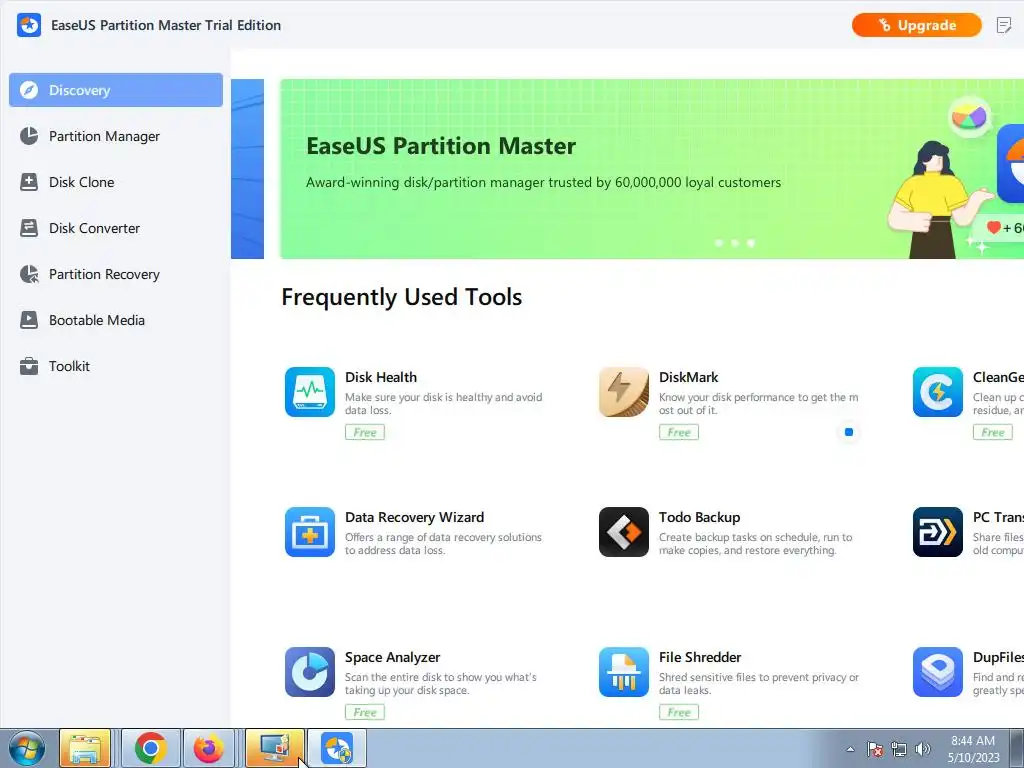Launch the Space Analyzer icon
This screenshot has height=768, width=1024.
click(310, 672)
